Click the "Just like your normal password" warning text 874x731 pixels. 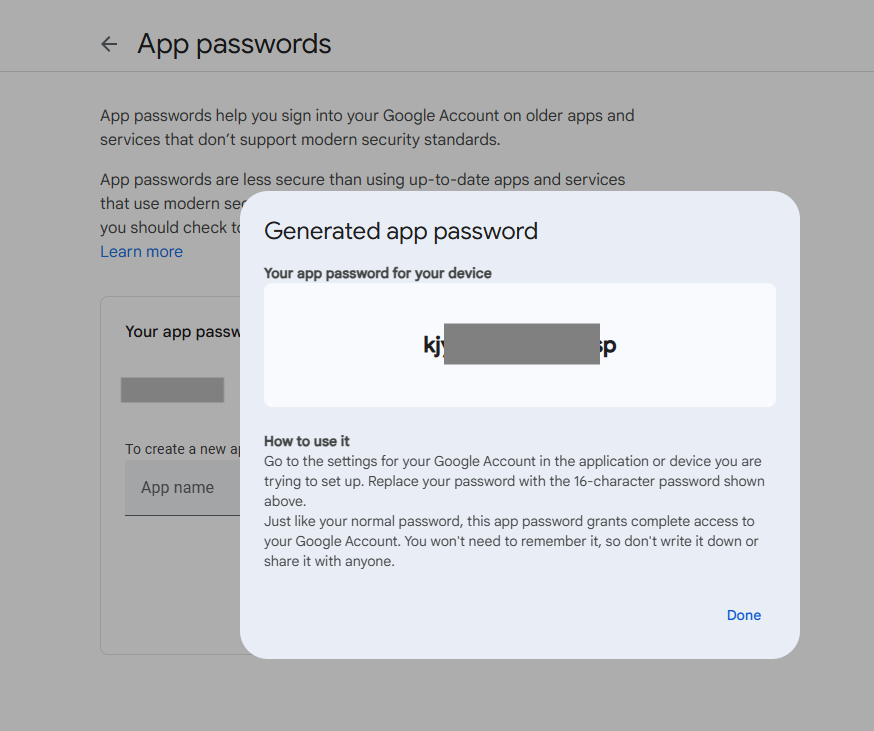tap(509, 541)
